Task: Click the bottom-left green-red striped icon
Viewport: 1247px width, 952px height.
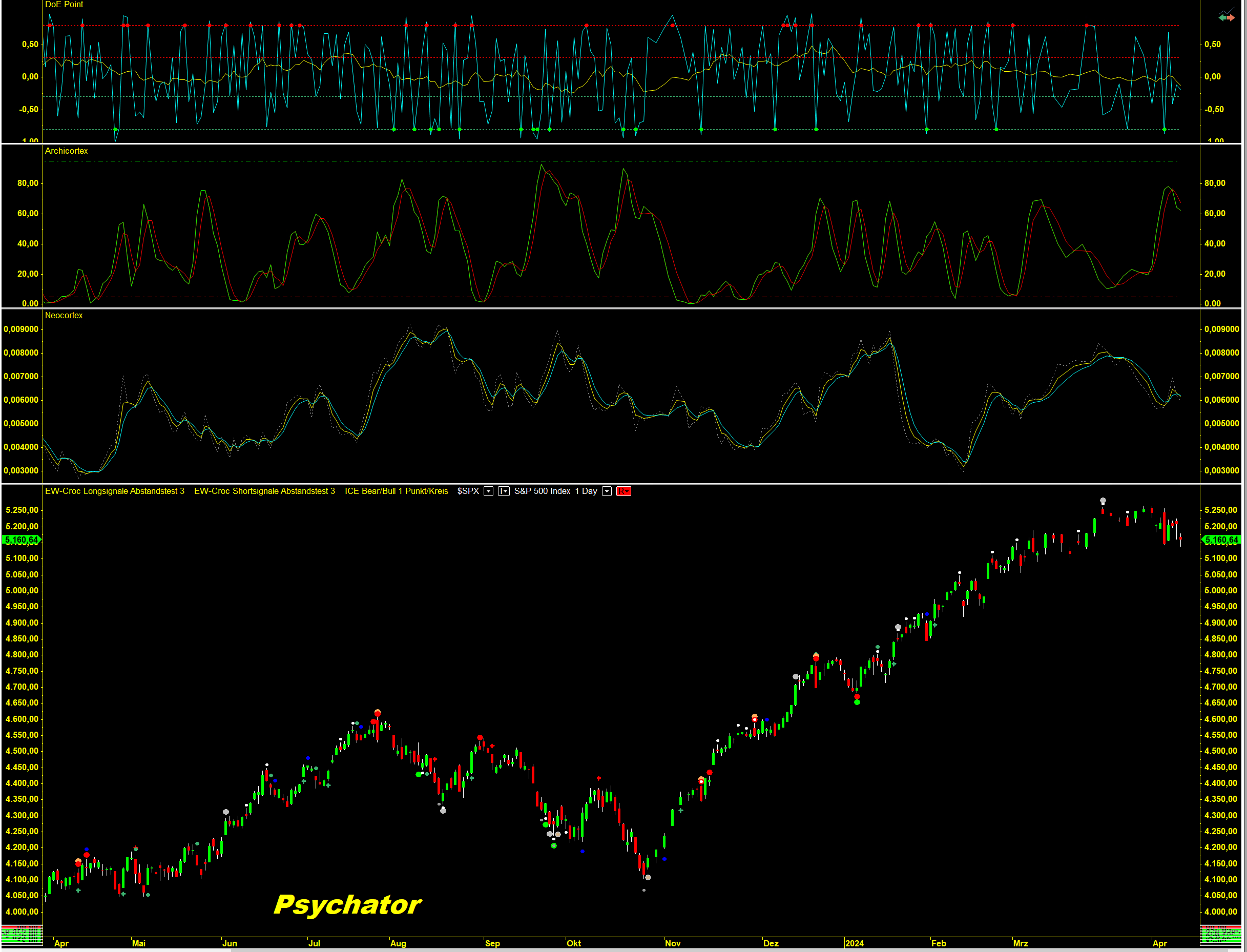Action: pos(22,935)
